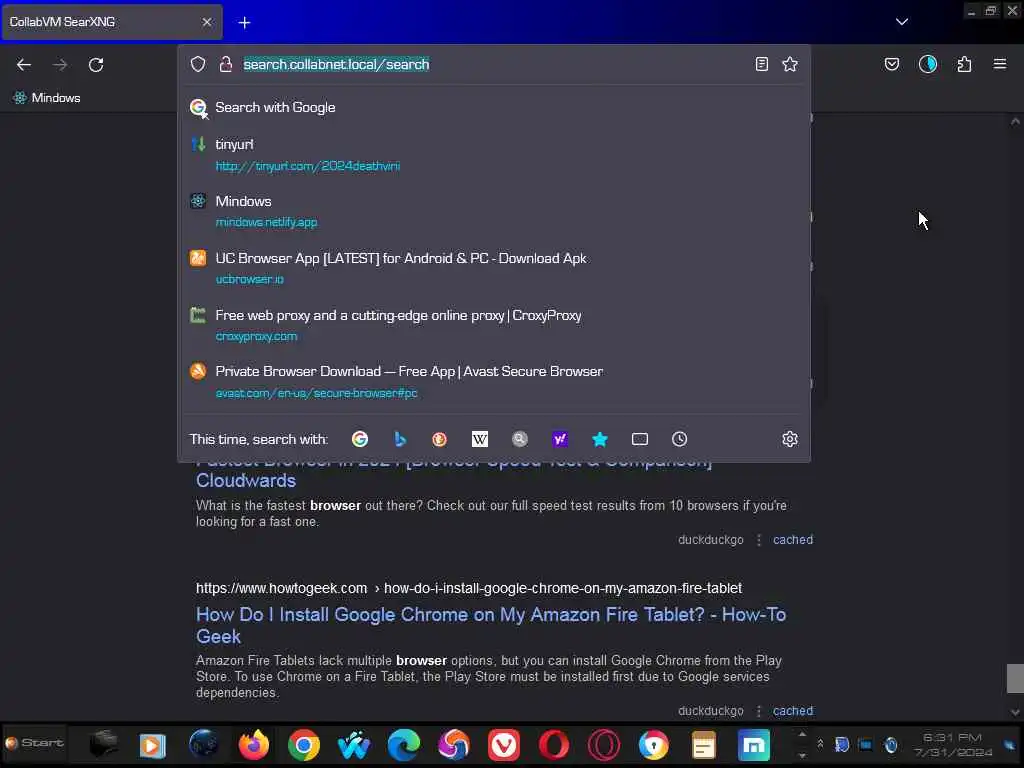The width and height of the screenshot is (1024, 768).
Task: Select the Mindows netlify suggestion
Action: (x=494, y=211)
